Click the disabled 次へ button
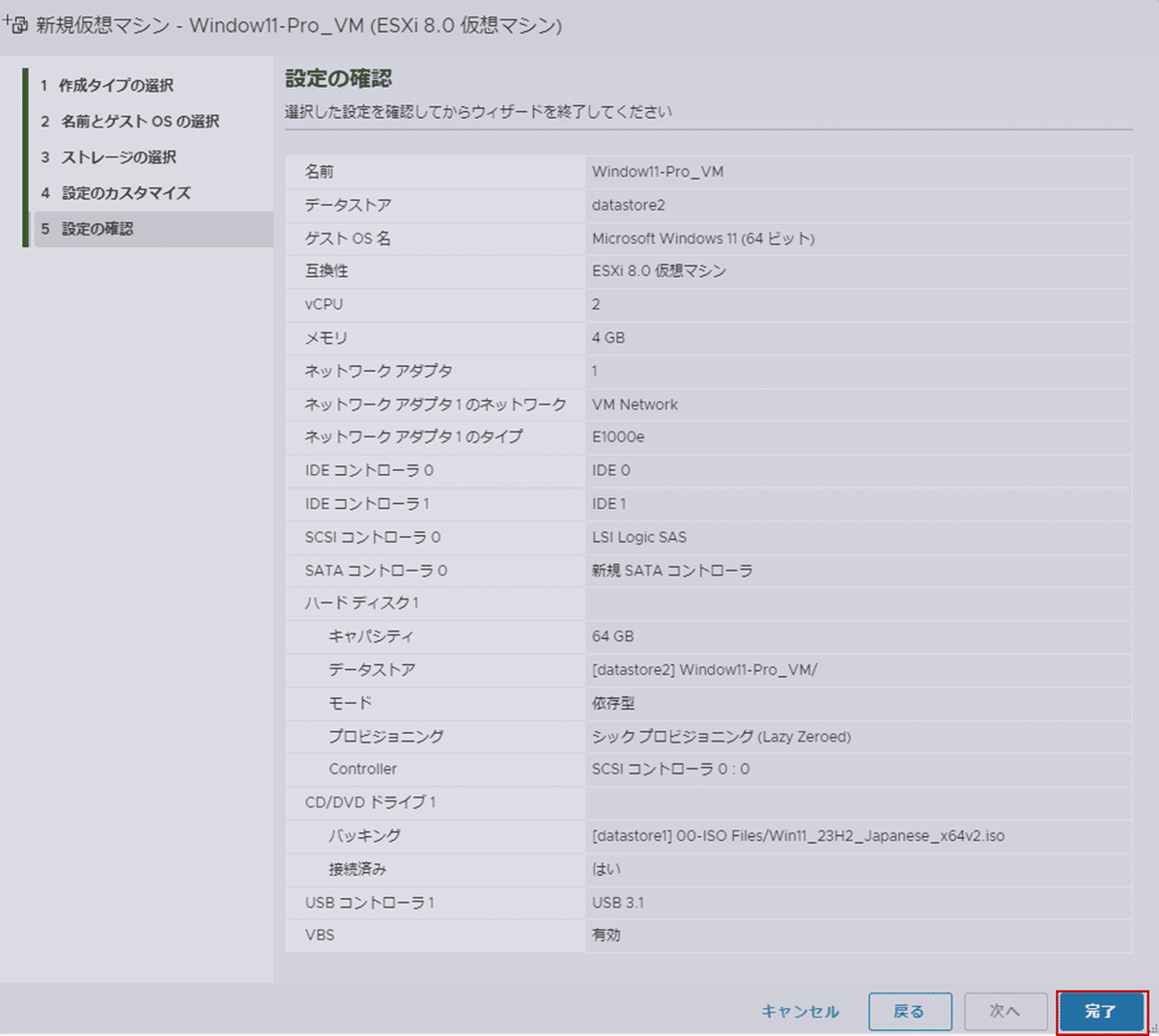The width and height of the screenshot is (1159, 1036). [x=1004, y=1011]
